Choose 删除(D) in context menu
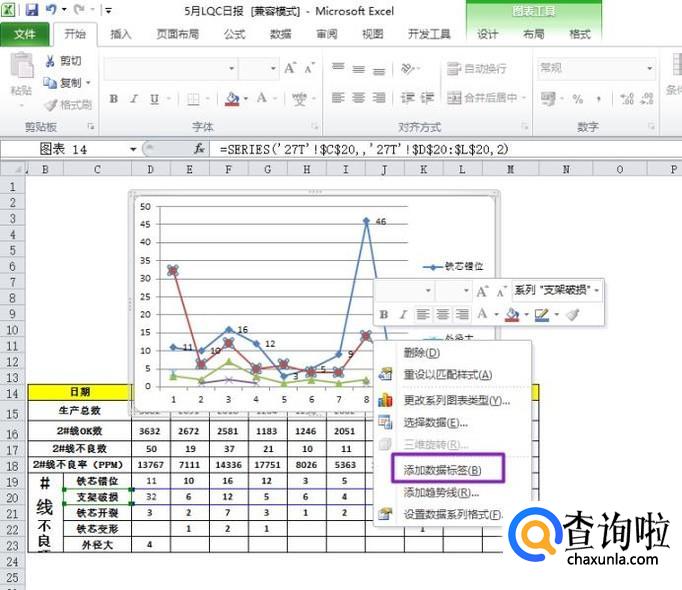682x590 pixels. coord(421,352)
